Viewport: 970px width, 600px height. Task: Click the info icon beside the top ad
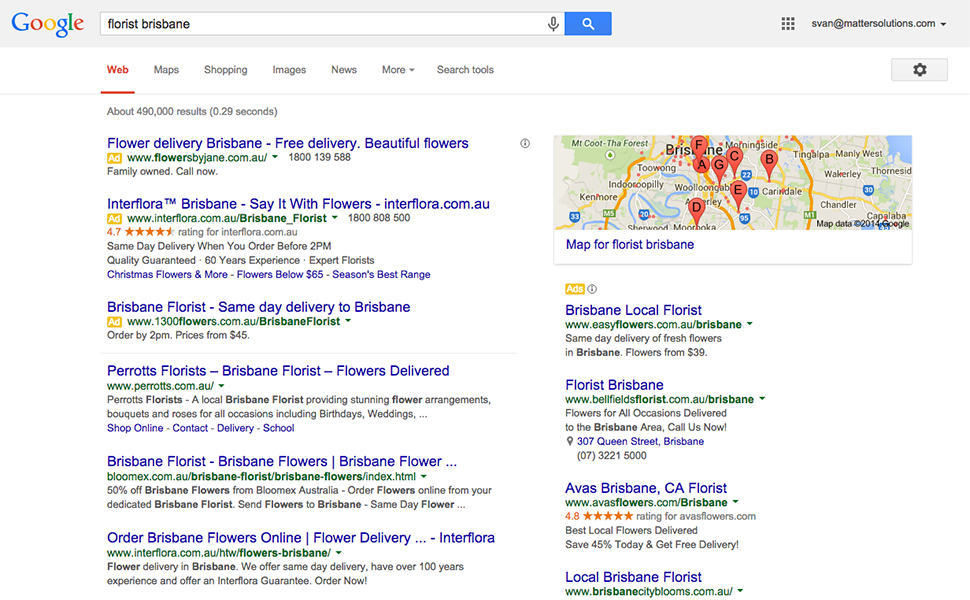point(525,144)
